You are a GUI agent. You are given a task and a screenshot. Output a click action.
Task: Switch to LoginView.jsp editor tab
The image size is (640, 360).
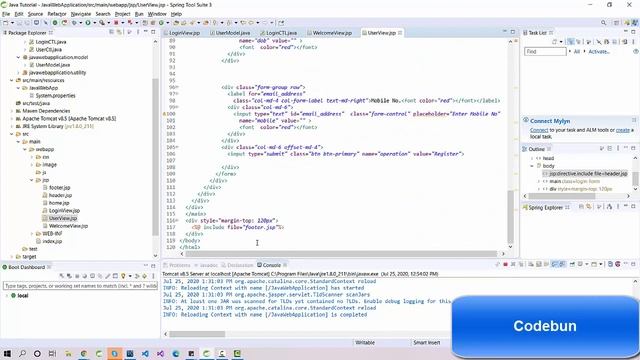coord(184,33)
